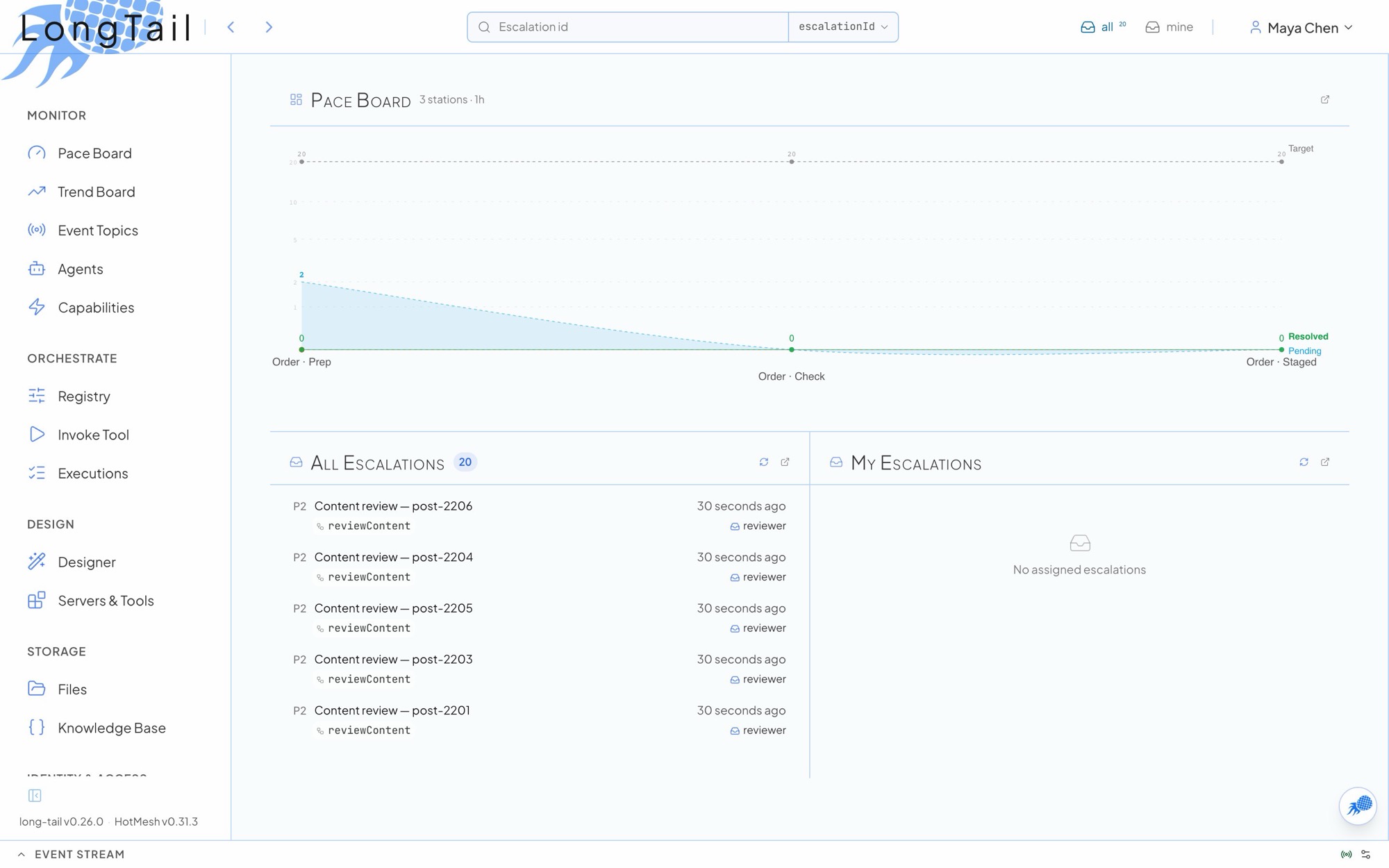Collapse the sidebar panel icon
Image resolution: width=1389 pixels, height=868 pixels.
35,795
